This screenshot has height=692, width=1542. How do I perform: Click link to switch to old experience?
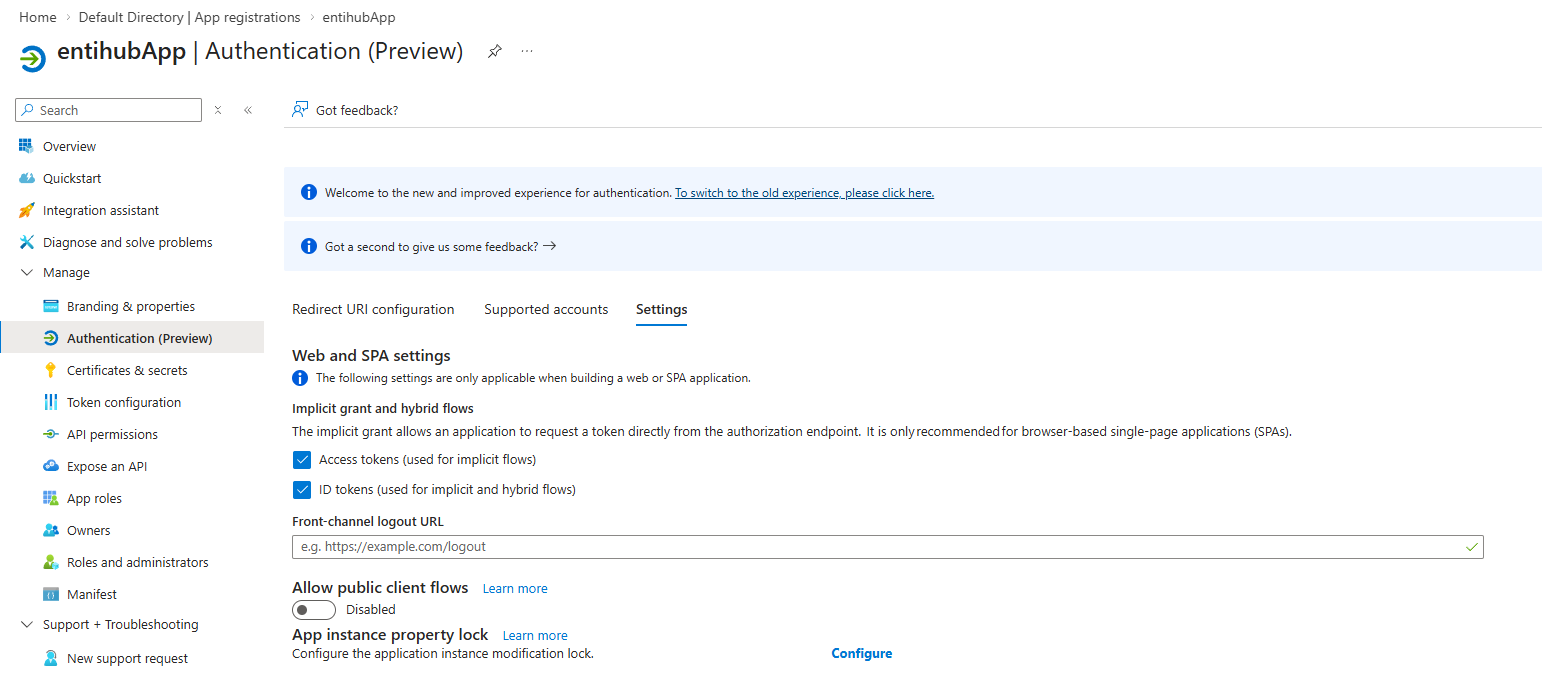tap(804, 193)
